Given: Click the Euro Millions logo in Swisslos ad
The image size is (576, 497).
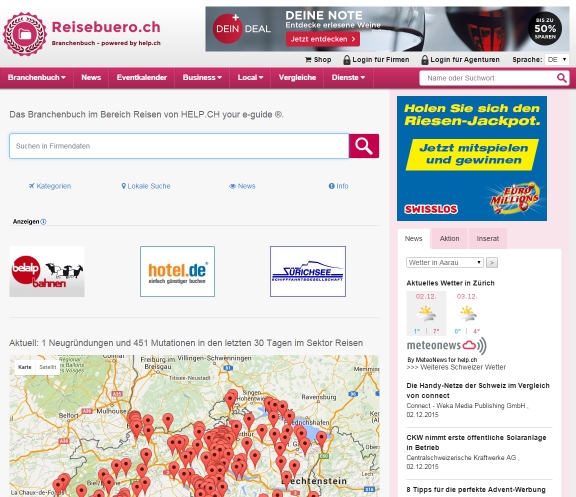Looking at the screenshot, I should pyautogui.click(x=514, y=198).
